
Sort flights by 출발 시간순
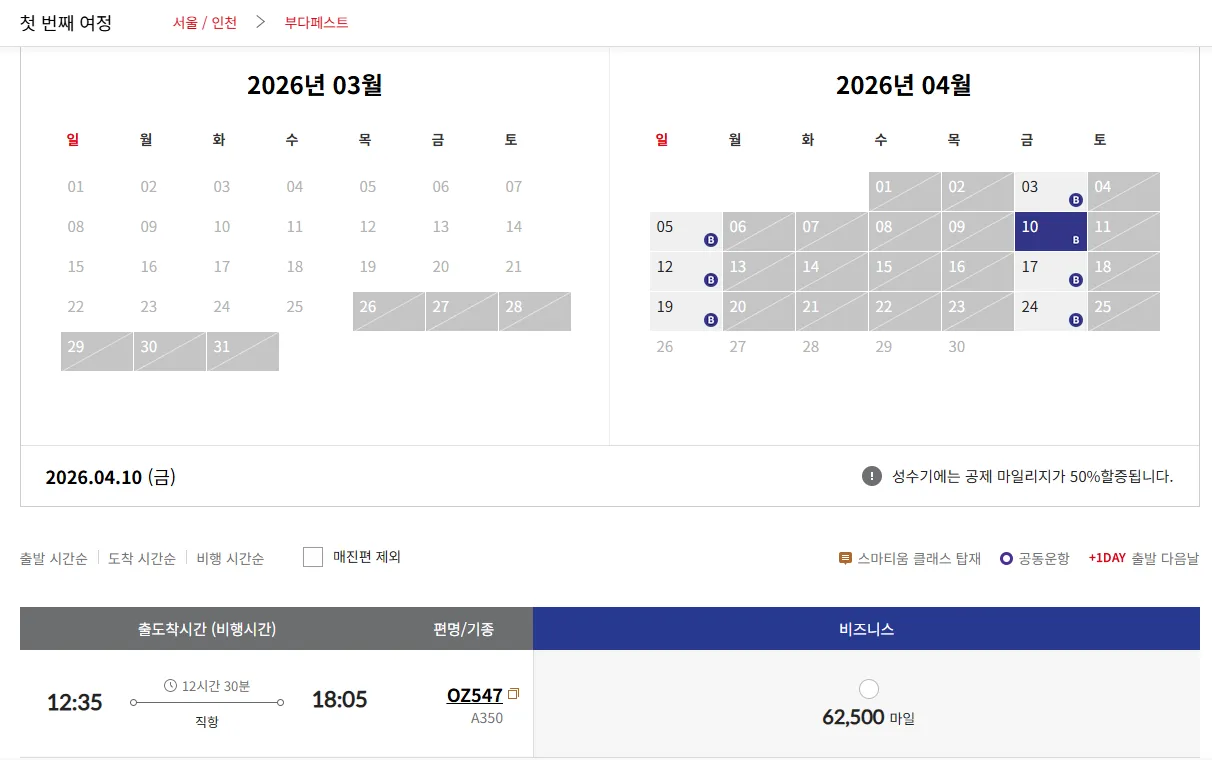tap(53, 558)
